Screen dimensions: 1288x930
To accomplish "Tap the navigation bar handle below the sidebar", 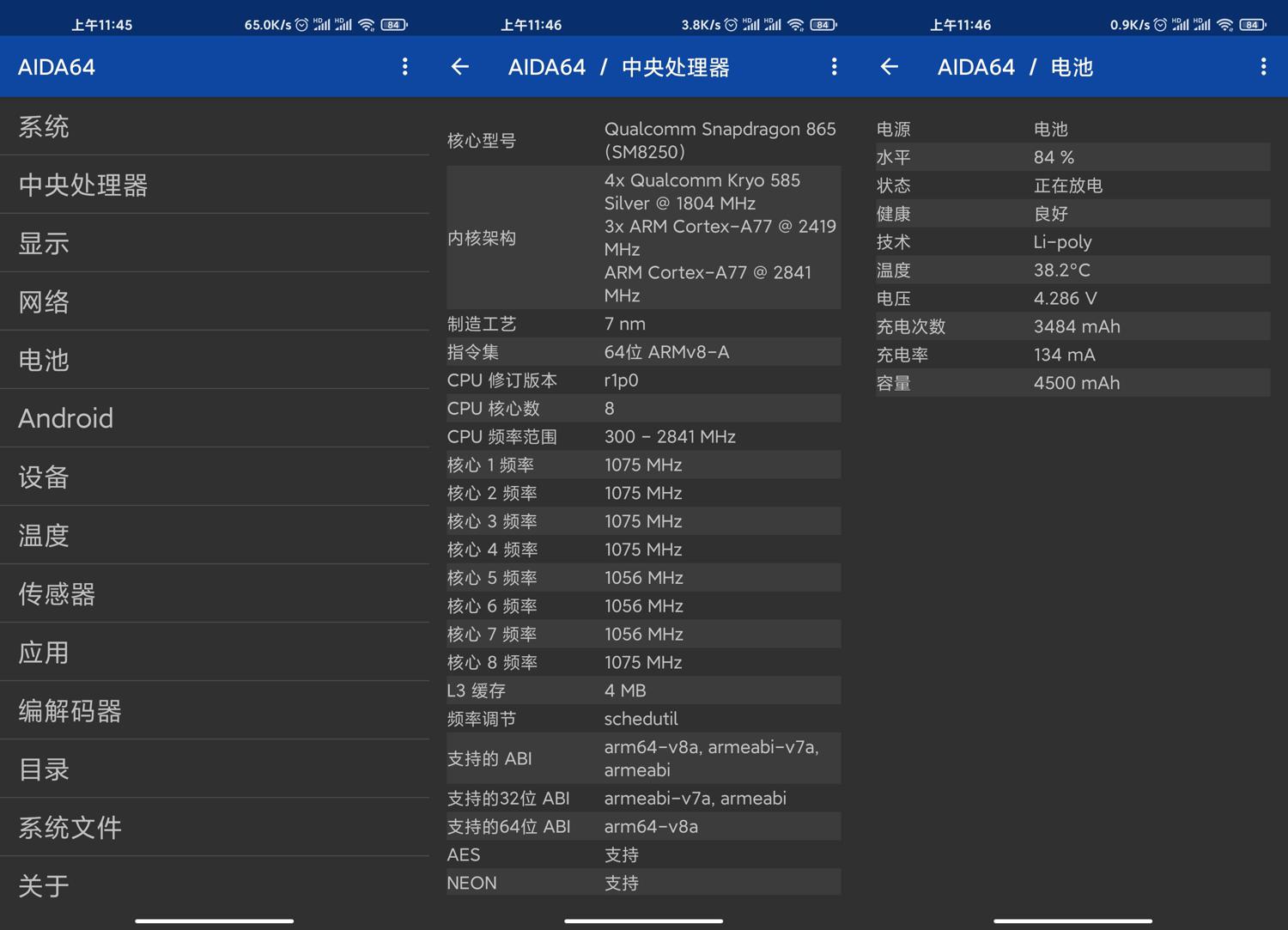I will [214, 919].
